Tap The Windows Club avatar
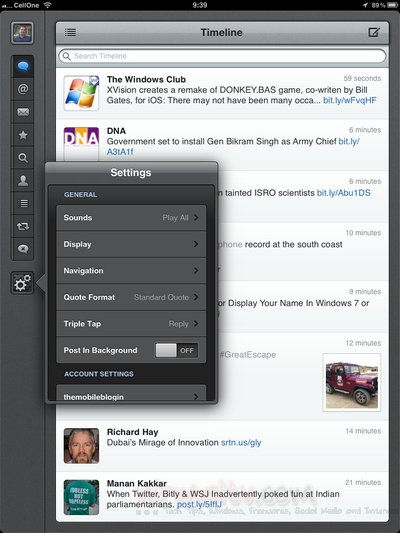The image size is (400, 533). point(81,93)
